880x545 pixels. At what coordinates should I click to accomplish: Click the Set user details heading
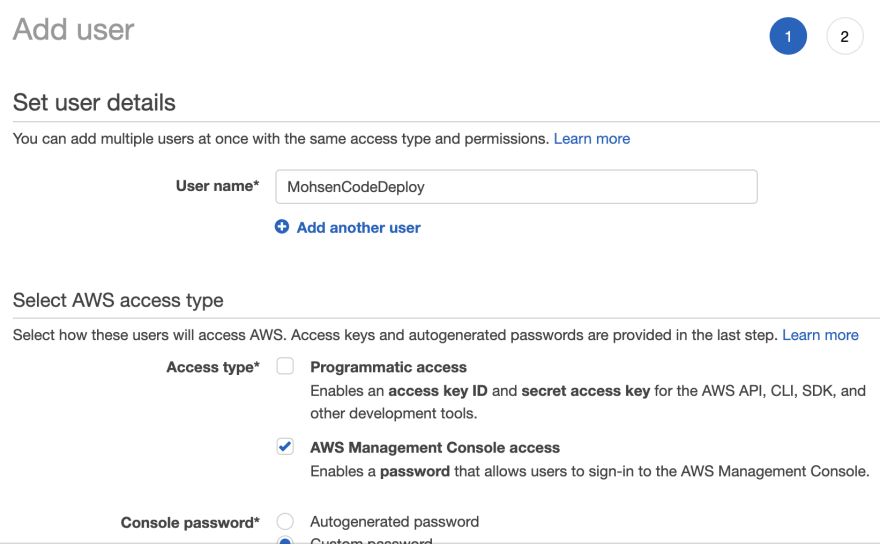click(x=94, y=103)
